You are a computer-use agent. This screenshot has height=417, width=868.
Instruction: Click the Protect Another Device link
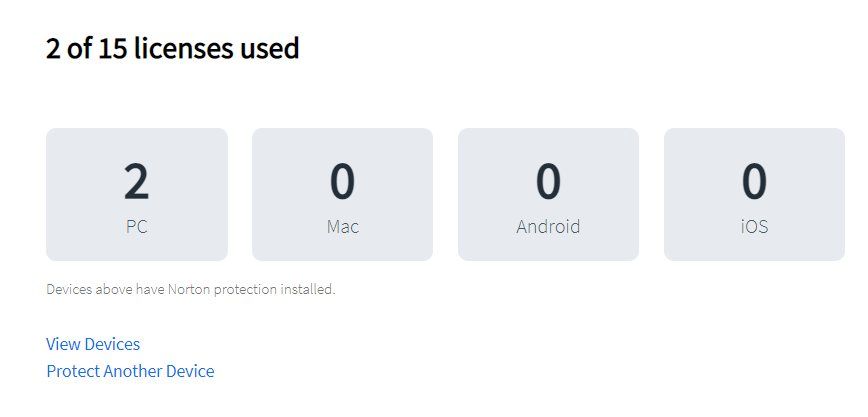point(130,371)
